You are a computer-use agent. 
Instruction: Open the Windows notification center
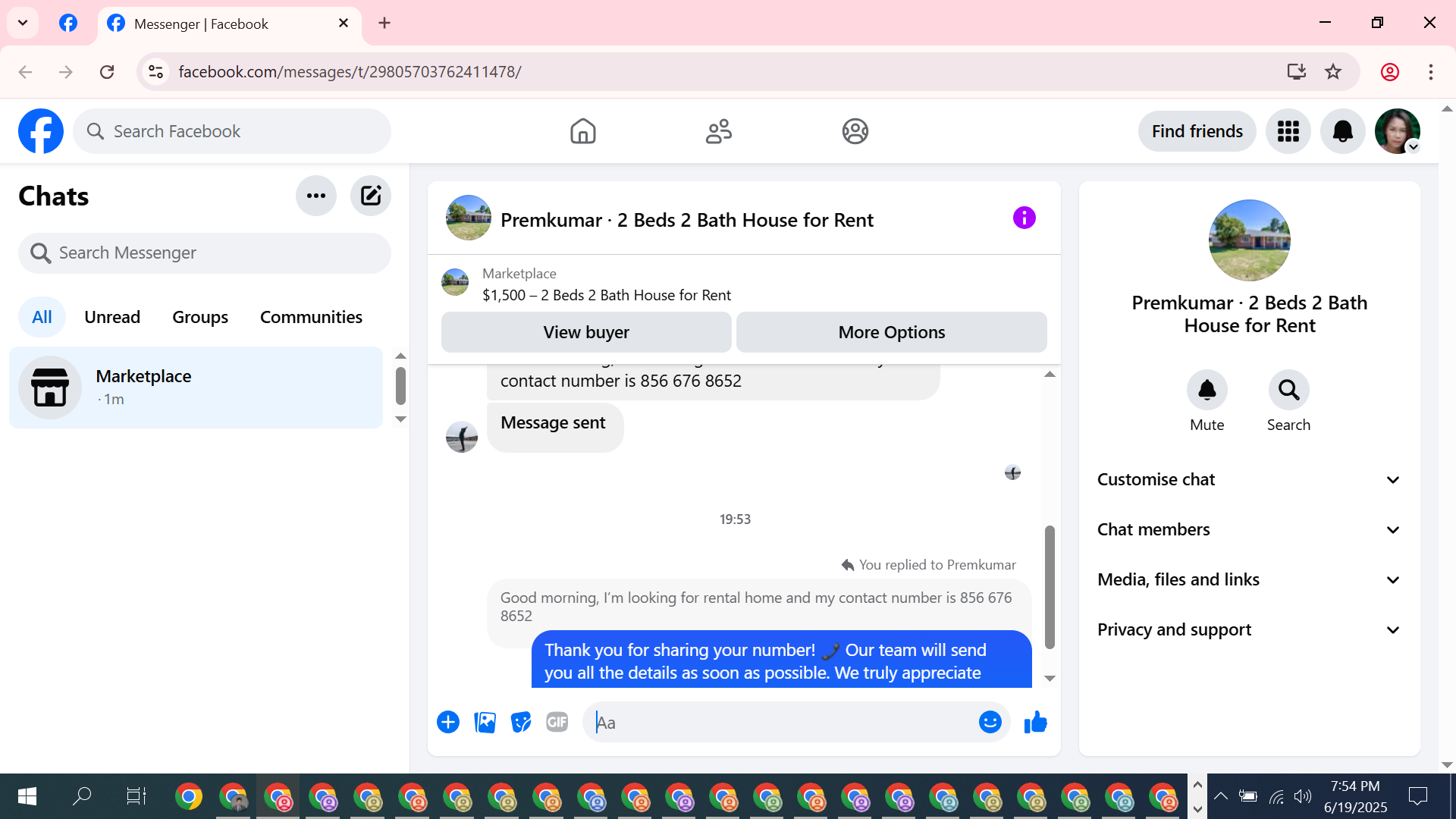pyautogui.click(x=1417, y=795)
